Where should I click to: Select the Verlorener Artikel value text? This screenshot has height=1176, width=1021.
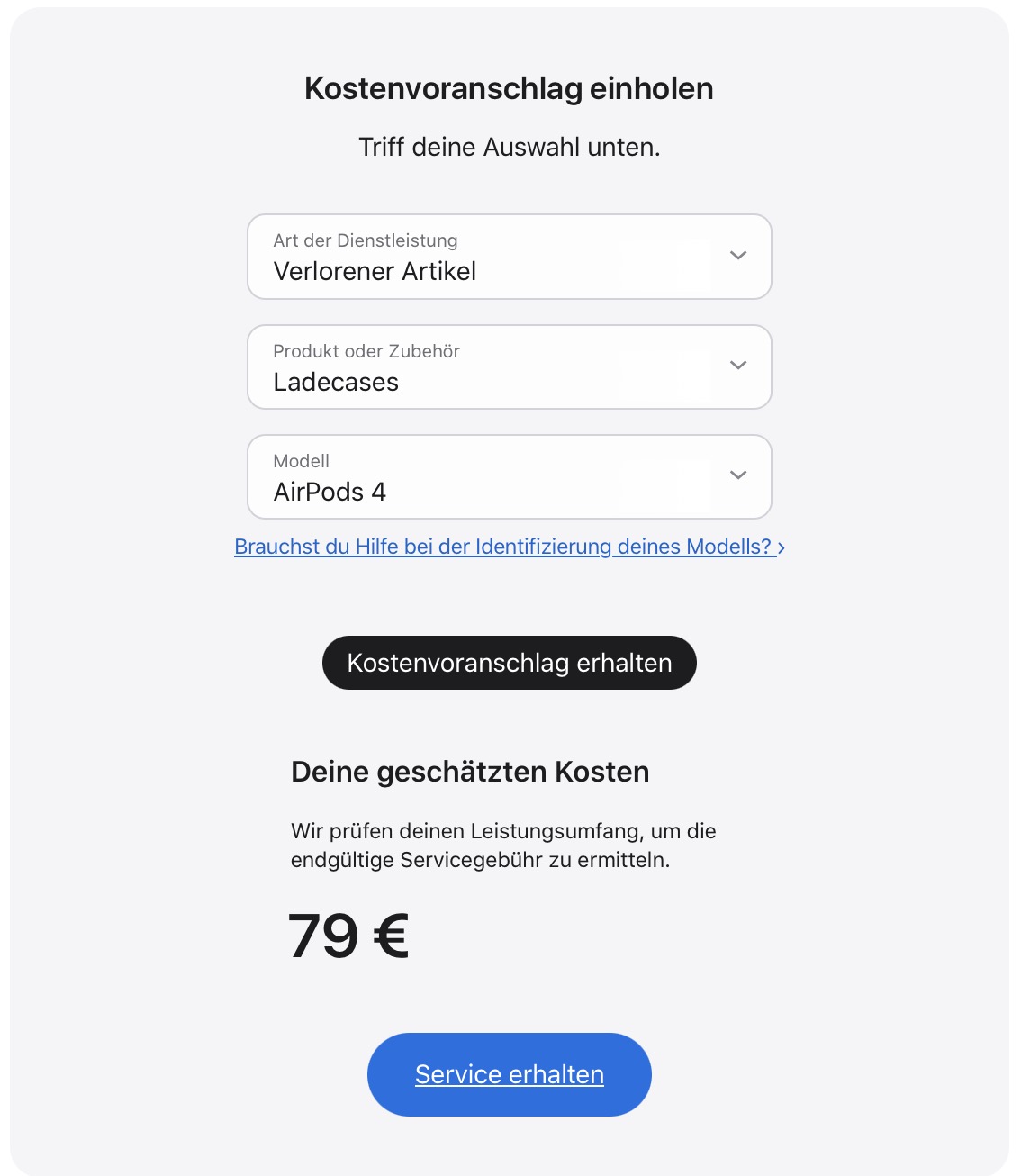(375, 271)
